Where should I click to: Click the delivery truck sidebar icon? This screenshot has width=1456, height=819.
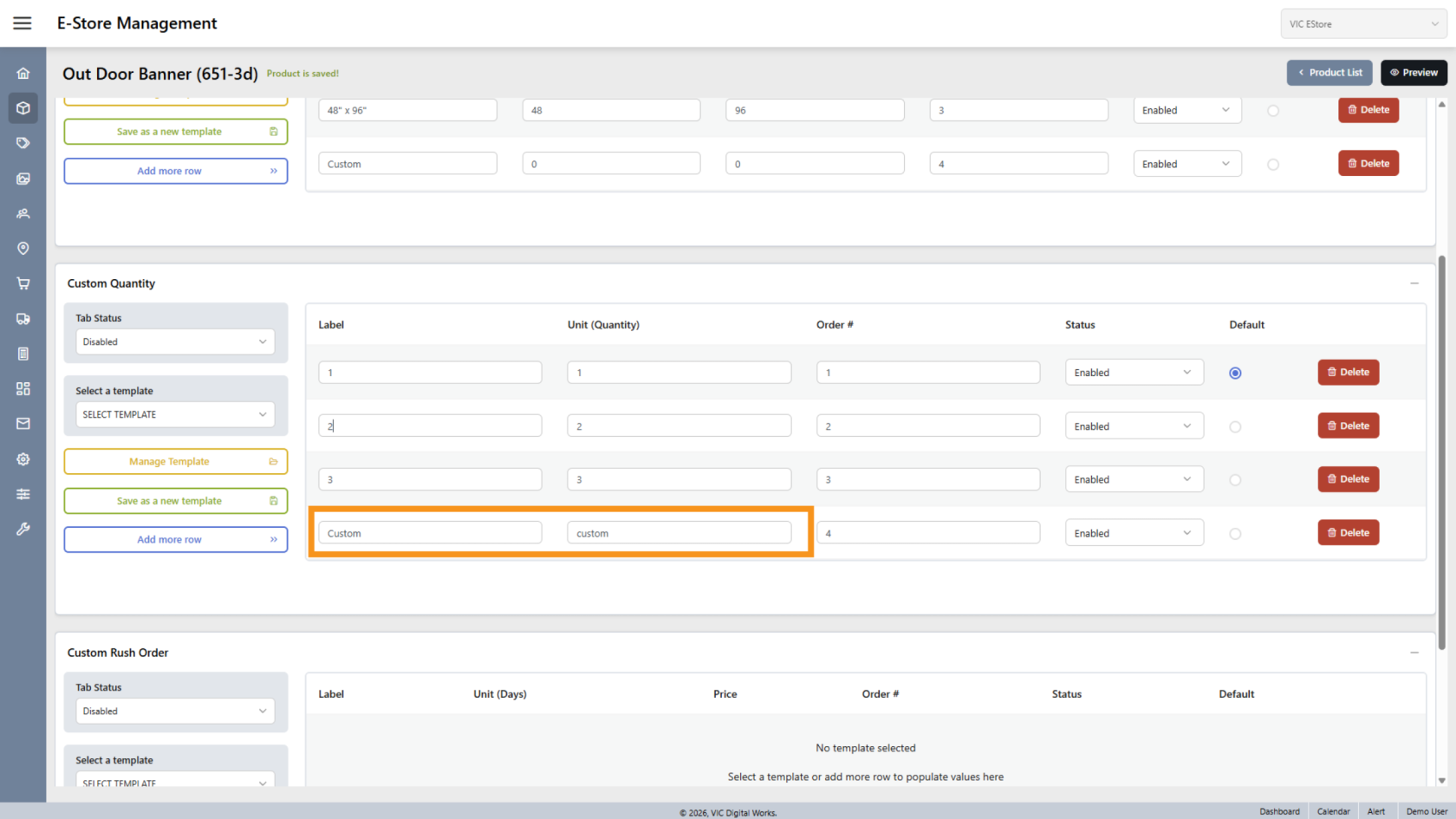pos(23,319)
